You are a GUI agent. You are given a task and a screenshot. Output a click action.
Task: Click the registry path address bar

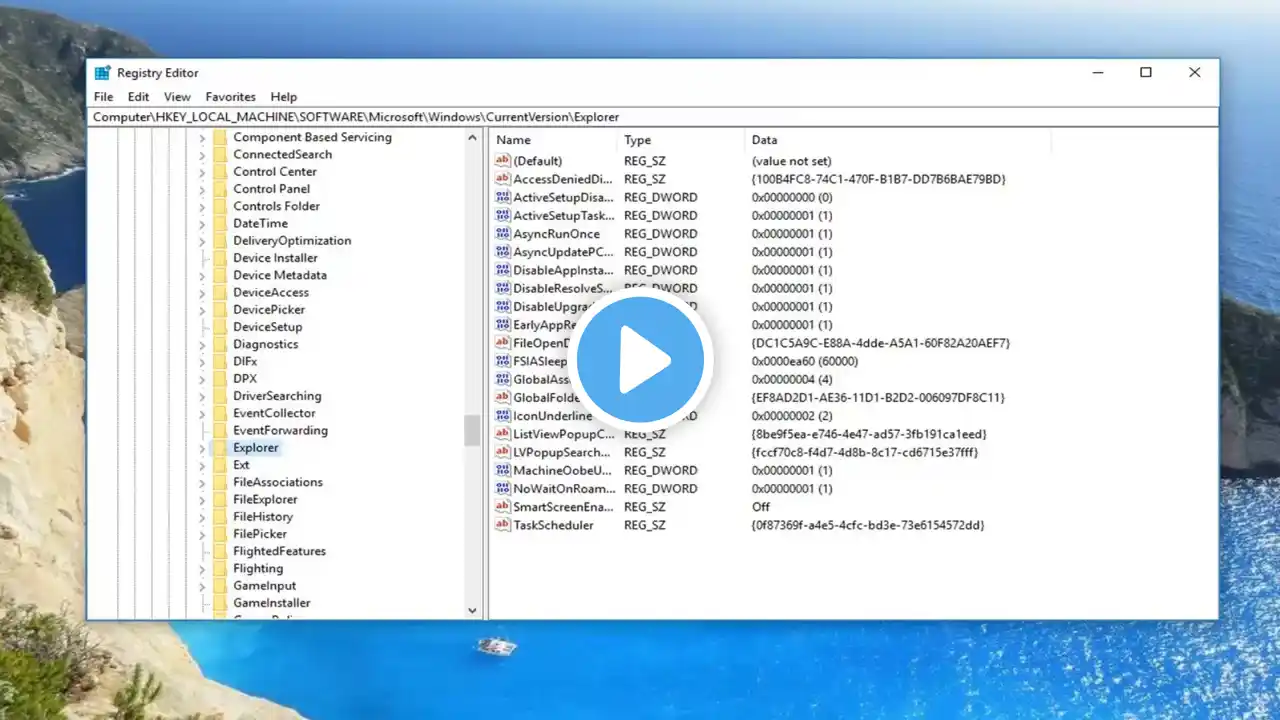click(x=653, y=117)
